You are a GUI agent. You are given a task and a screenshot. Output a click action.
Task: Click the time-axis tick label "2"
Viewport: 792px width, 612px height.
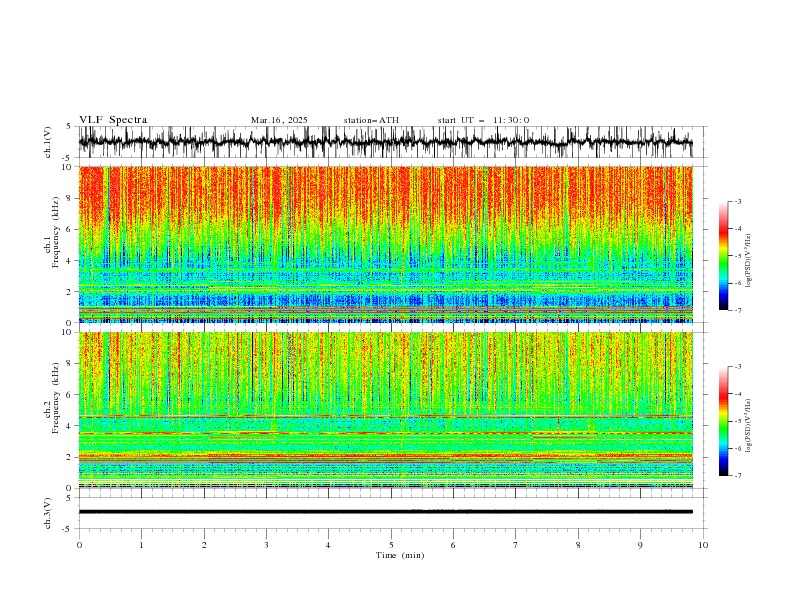point(204,545)
